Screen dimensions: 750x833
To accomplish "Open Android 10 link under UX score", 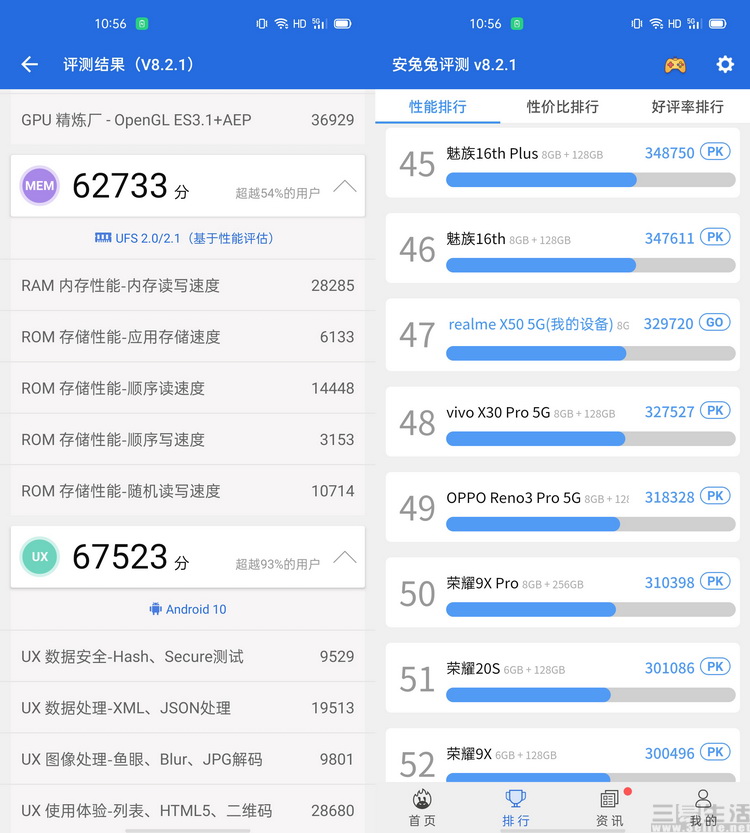I will pyautogui.click(x=188, y=609).
